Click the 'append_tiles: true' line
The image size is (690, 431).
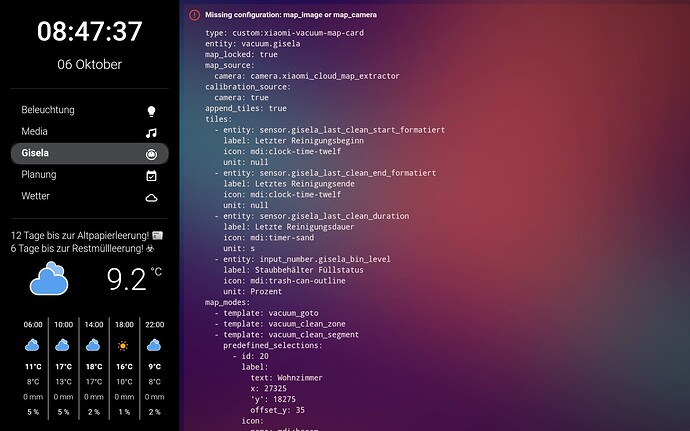(x=246, y=108)
